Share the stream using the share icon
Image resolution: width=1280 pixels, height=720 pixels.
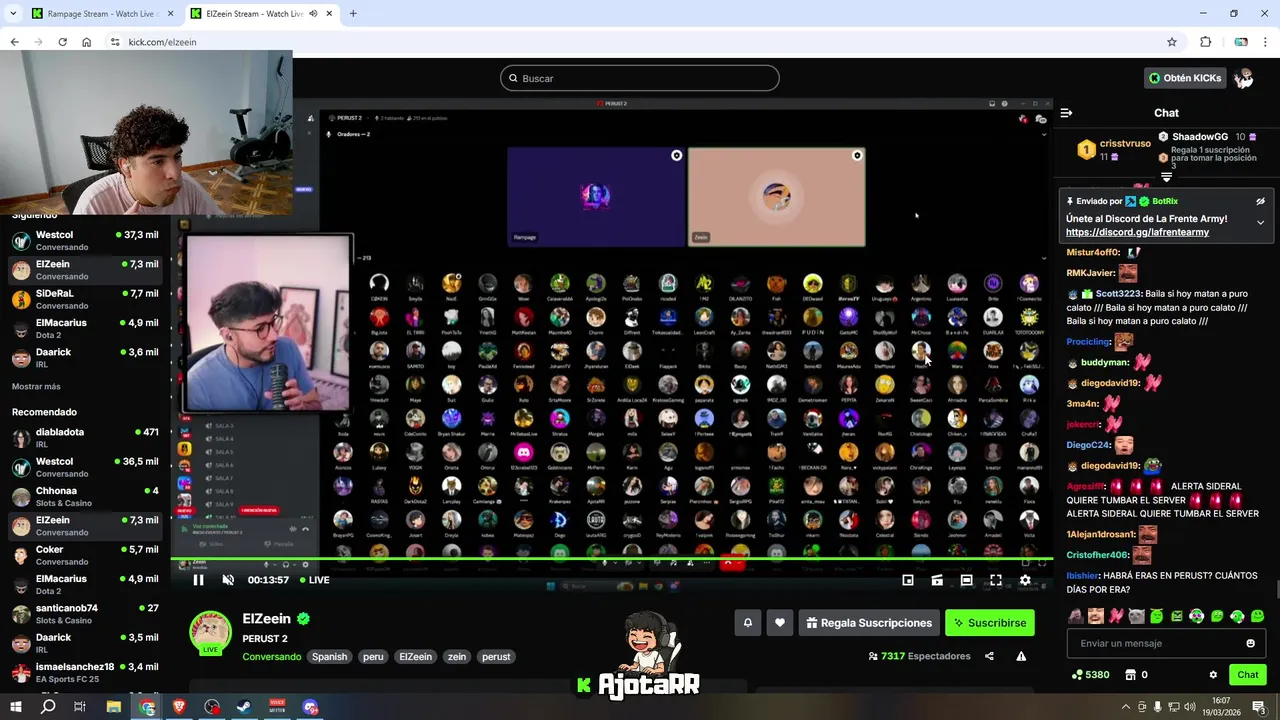[989, 656]
